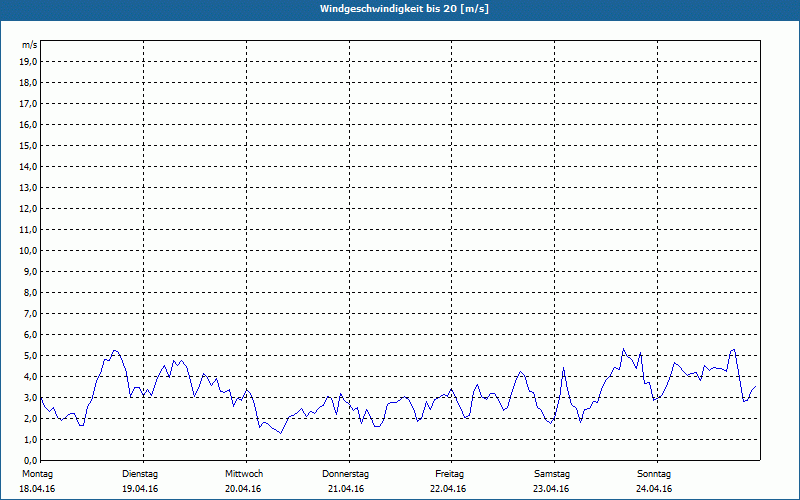Click the m/s unit label

(x=30, y=45)
